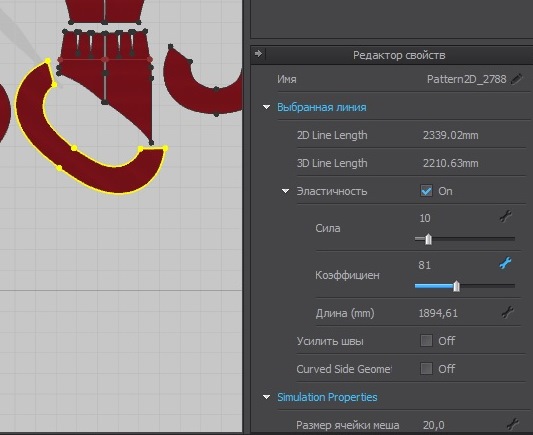This screenshot has height=435, width=533.
Task: Collapse the Simulation Properties section
Action: point(266,397)
